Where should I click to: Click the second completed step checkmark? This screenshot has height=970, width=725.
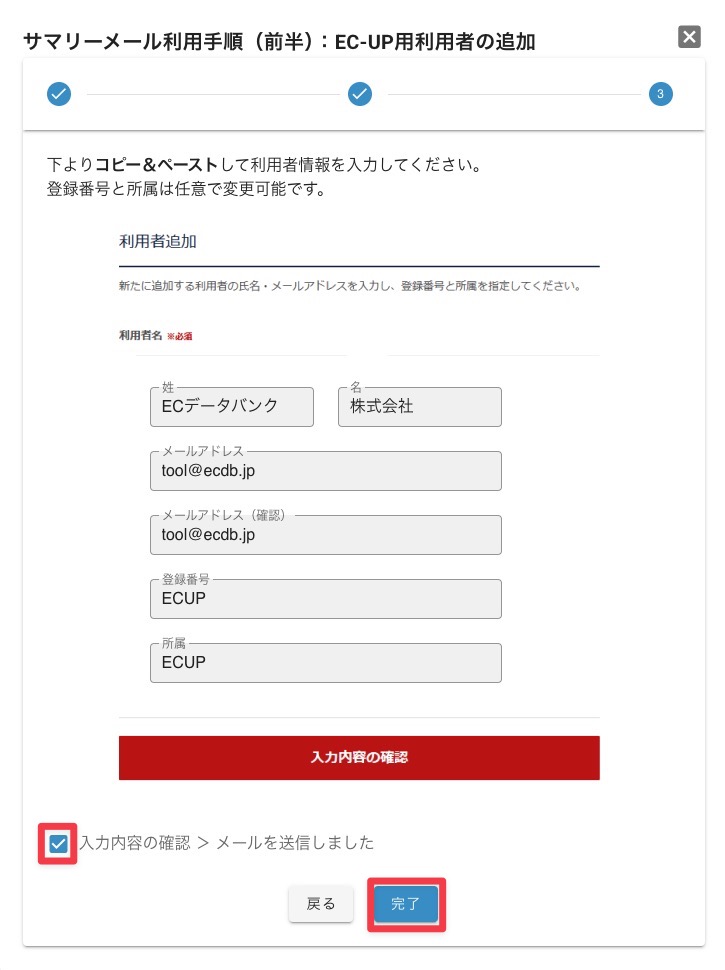point(360,94)
